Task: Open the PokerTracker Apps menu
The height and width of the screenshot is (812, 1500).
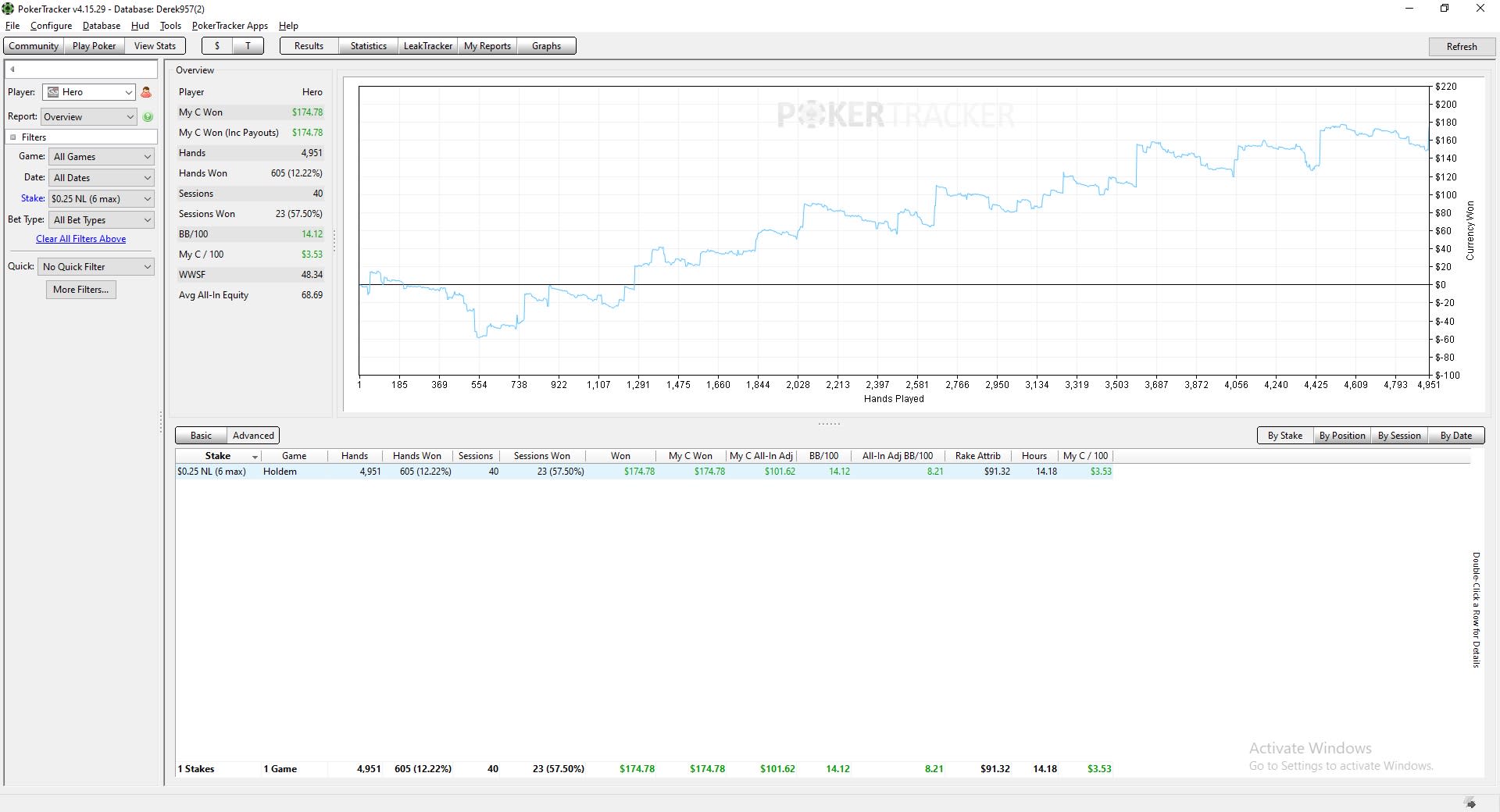Action: click(x=230, y=26)
